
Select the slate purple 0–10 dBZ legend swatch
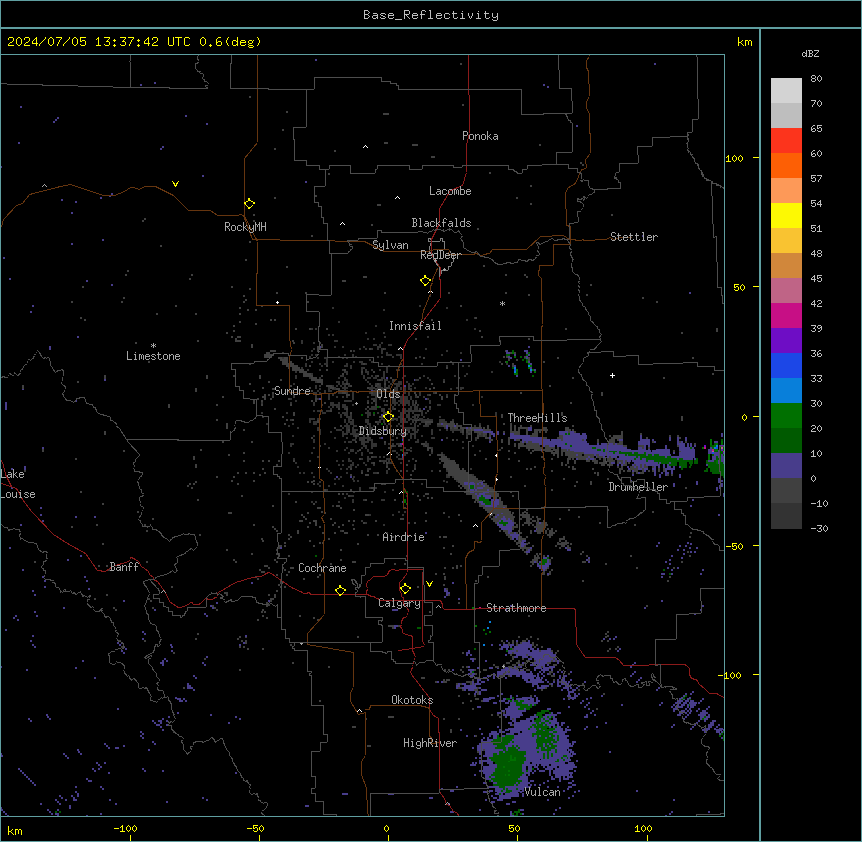pos(786,466)
